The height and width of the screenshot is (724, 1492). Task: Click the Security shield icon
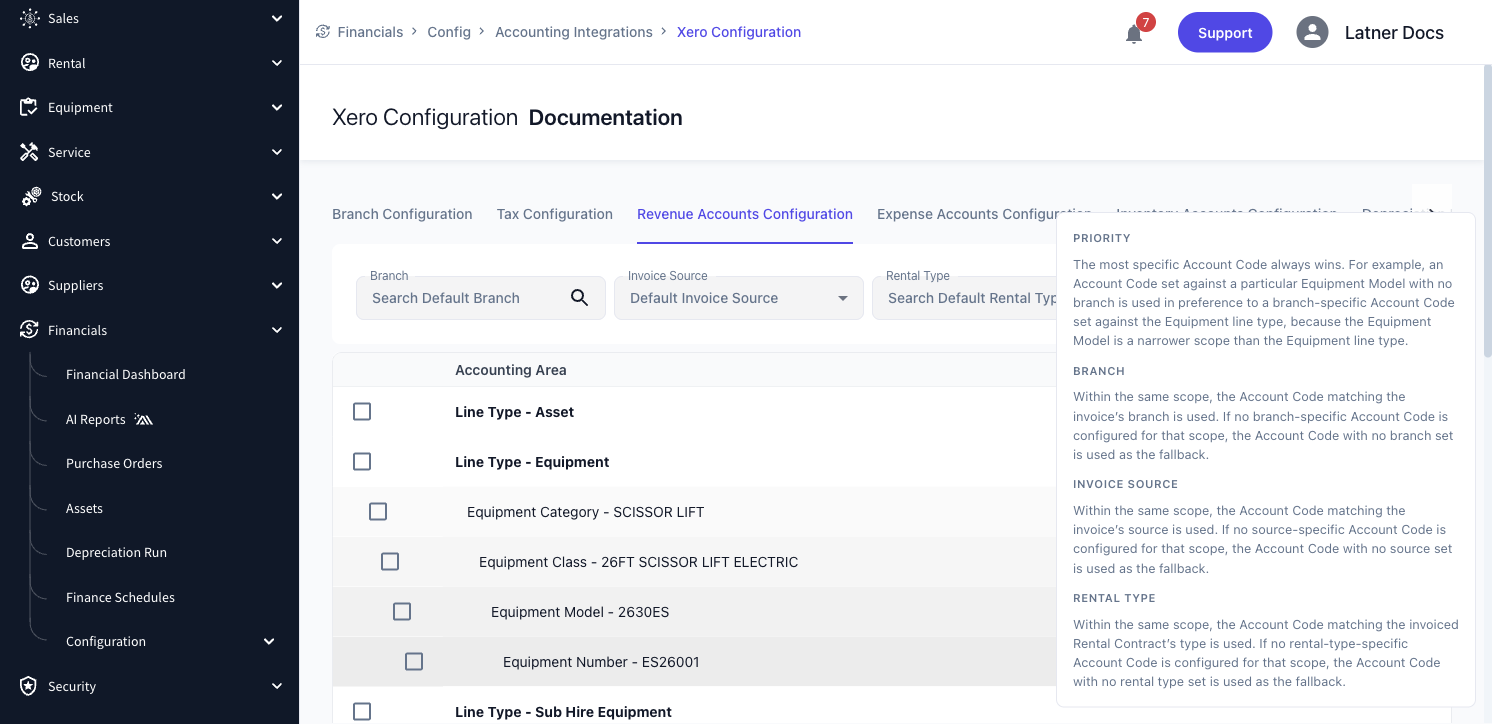(x=30, y=686)
